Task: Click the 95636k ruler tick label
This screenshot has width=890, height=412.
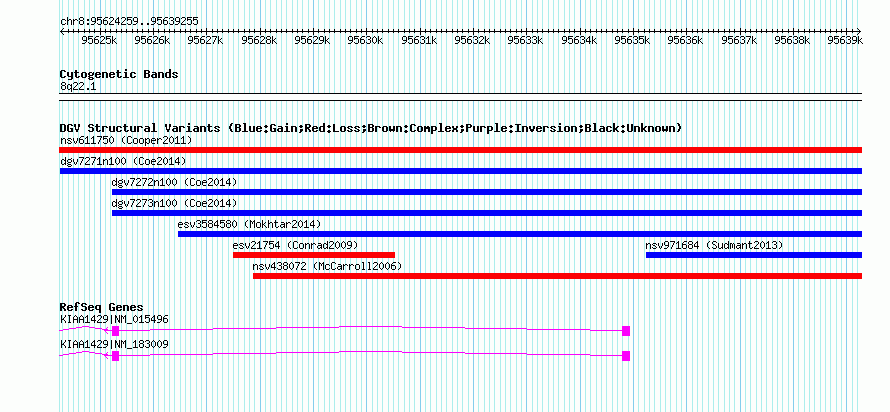Action: point(685,40)
